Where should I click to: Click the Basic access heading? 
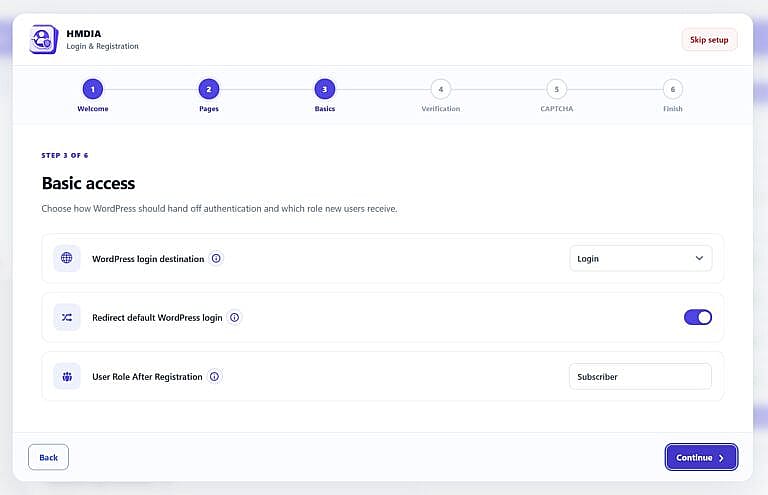(x=88, y=183)
